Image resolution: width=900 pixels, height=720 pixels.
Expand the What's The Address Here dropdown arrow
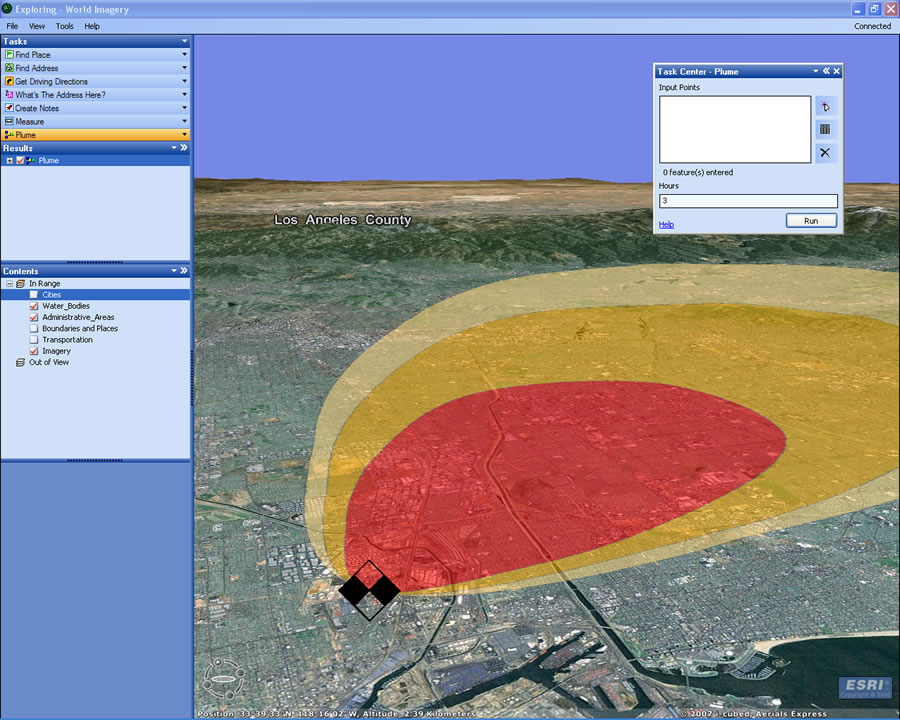point(184,95)
